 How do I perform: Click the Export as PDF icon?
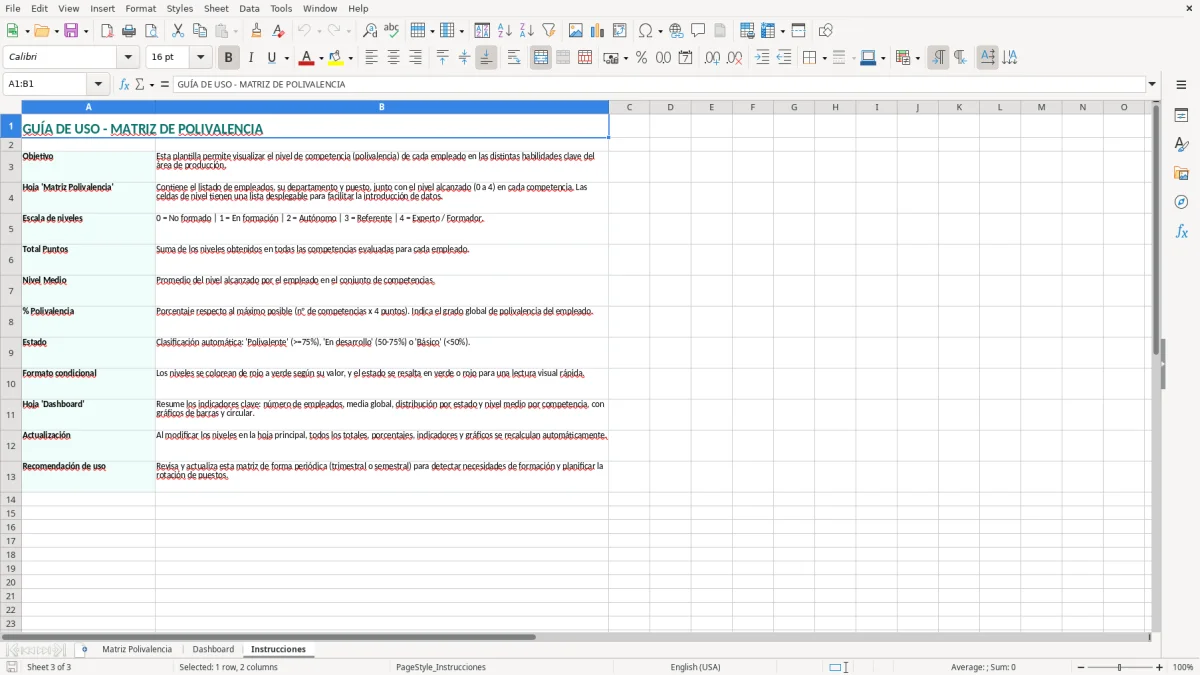click(x=107, y=31)
